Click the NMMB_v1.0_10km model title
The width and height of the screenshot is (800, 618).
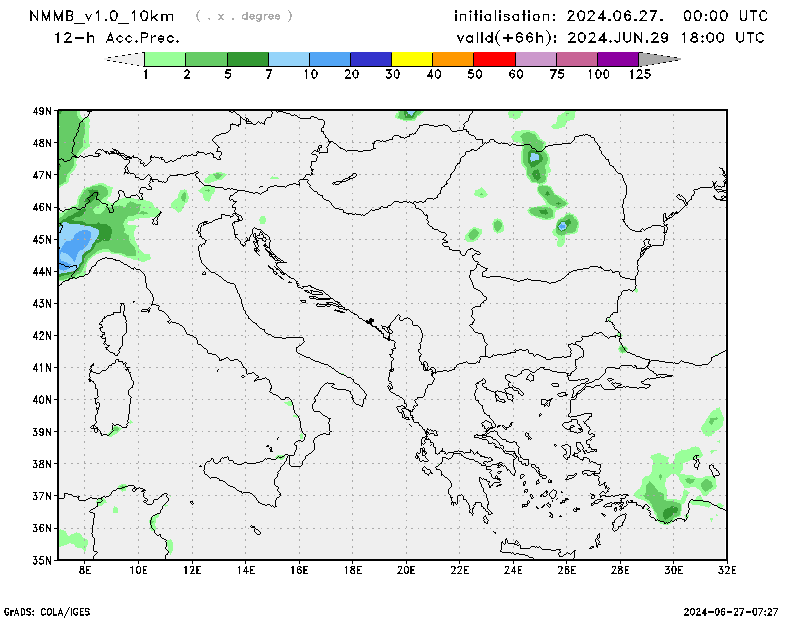[x=103, y=16]
